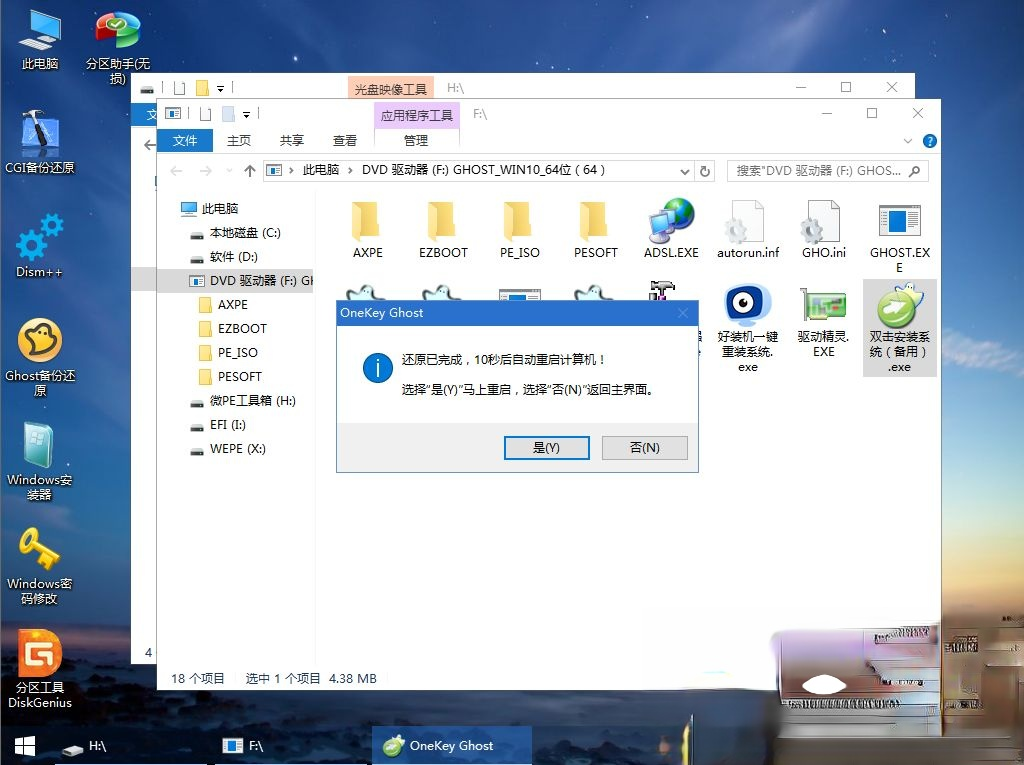Expand the ribbon with the chevron
Image resolution: width=1024 pixels, height=765 pixels.
point(907,141)
